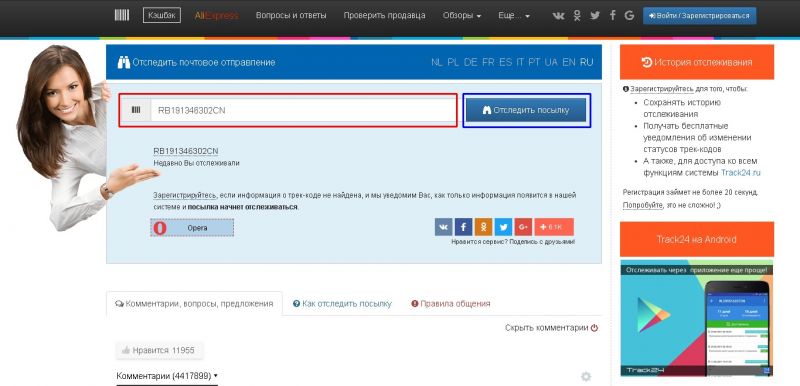Share via the Google+ share button
This screenshot has height=386, width=800.
point(523,227)
